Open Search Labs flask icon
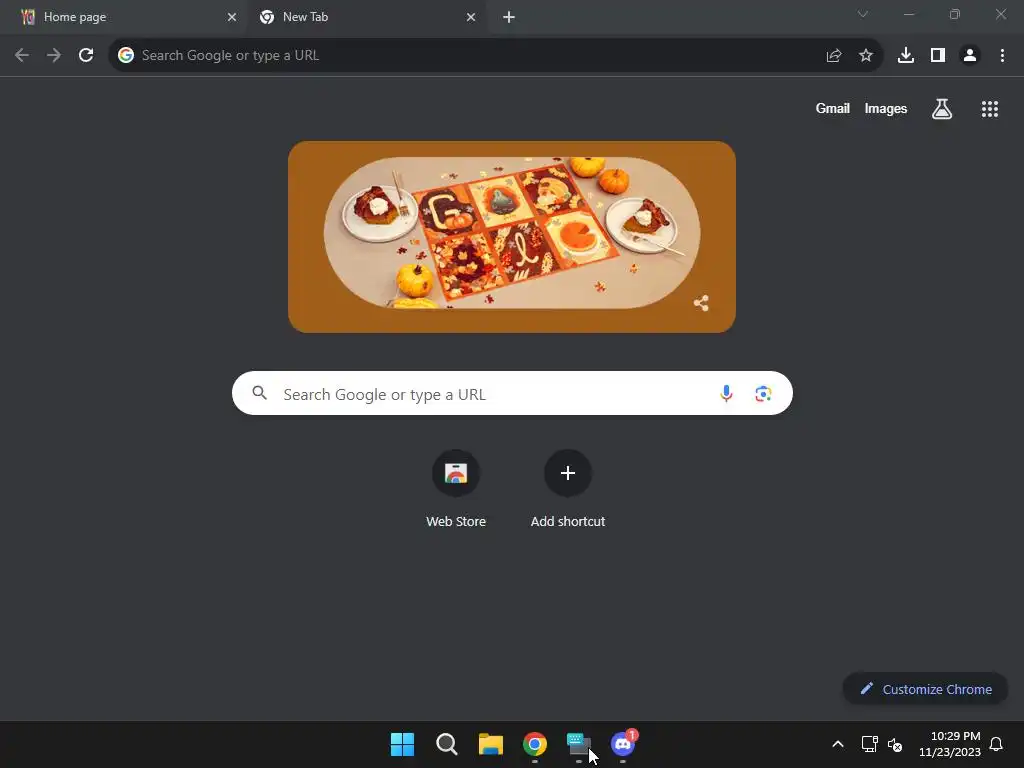Screen dimensions: 1024x768 click(x=942, y=109)
